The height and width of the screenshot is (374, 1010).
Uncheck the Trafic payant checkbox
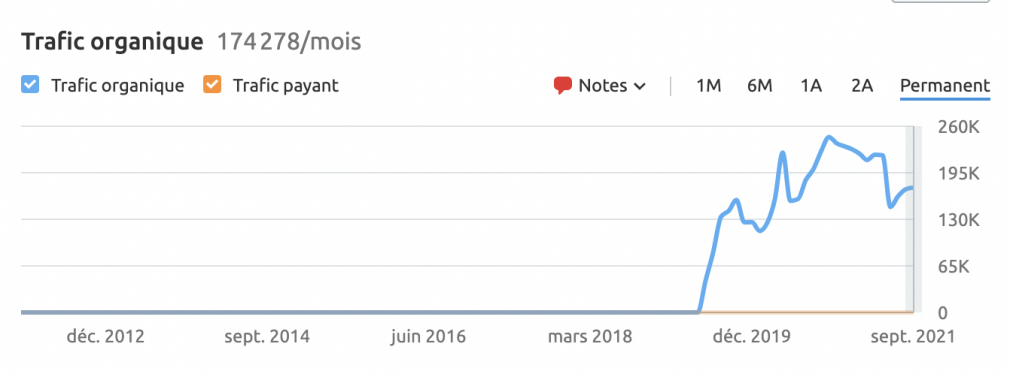click(212, 85)
